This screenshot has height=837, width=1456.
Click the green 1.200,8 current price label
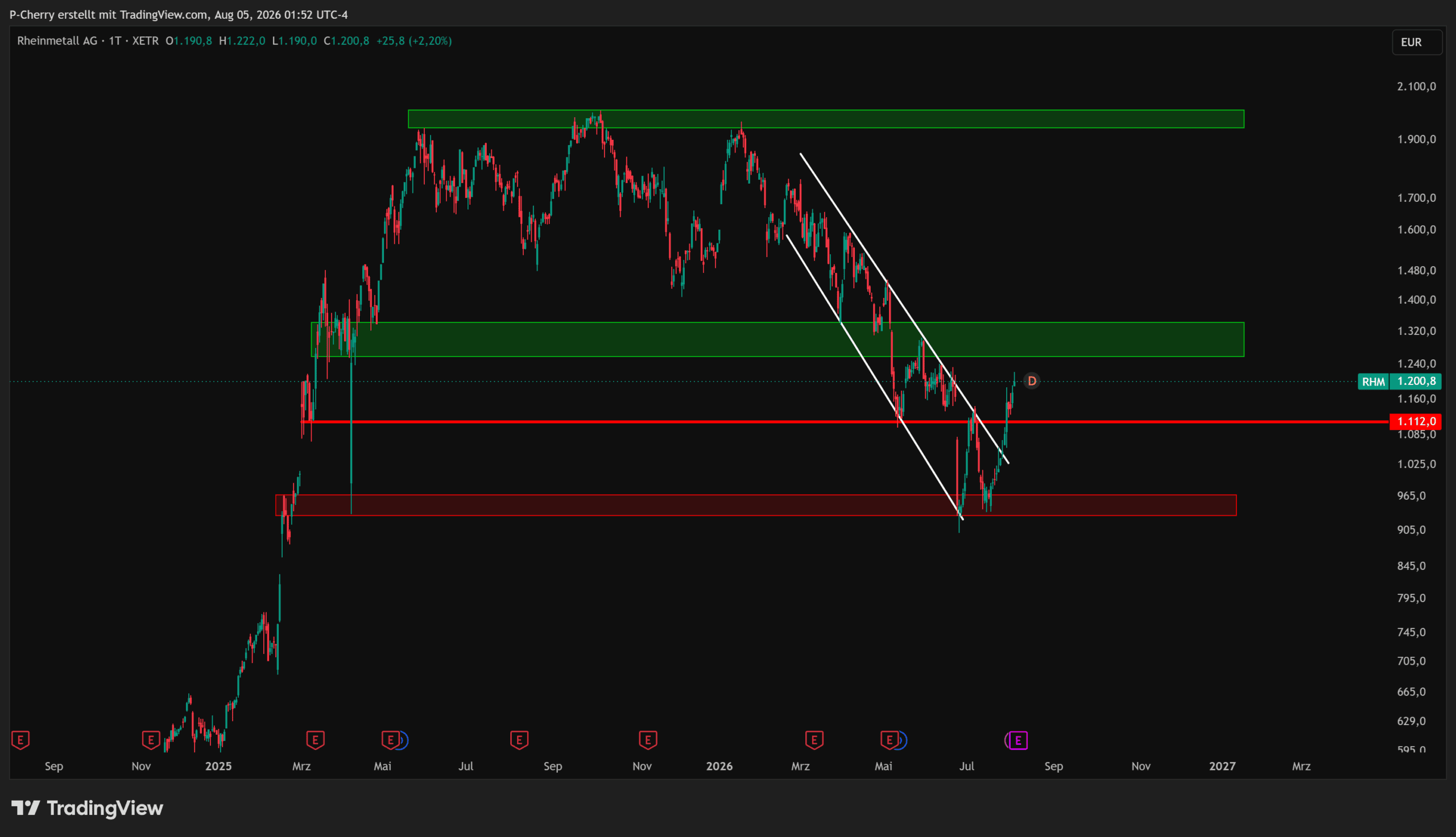(x=1416, y=381)
